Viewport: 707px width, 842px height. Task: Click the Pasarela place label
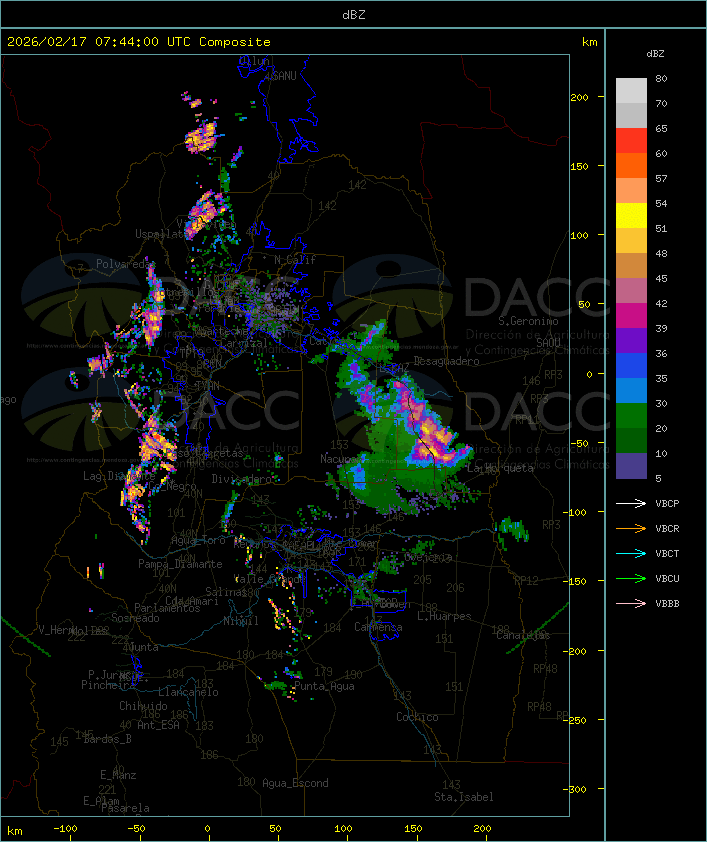(x=125, y=808)
